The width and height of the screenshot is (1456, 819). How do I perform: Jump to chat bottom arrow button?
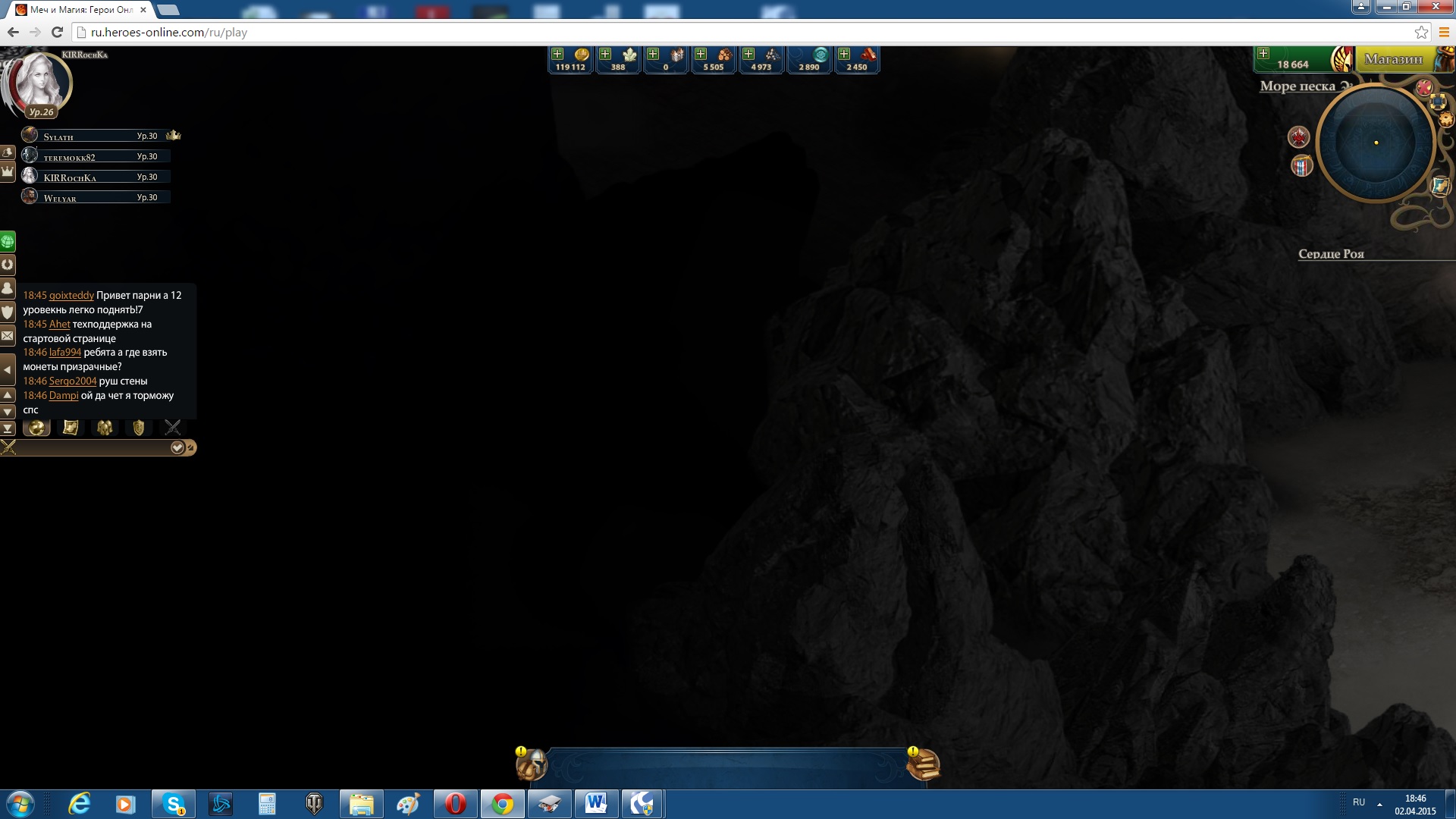8,428
